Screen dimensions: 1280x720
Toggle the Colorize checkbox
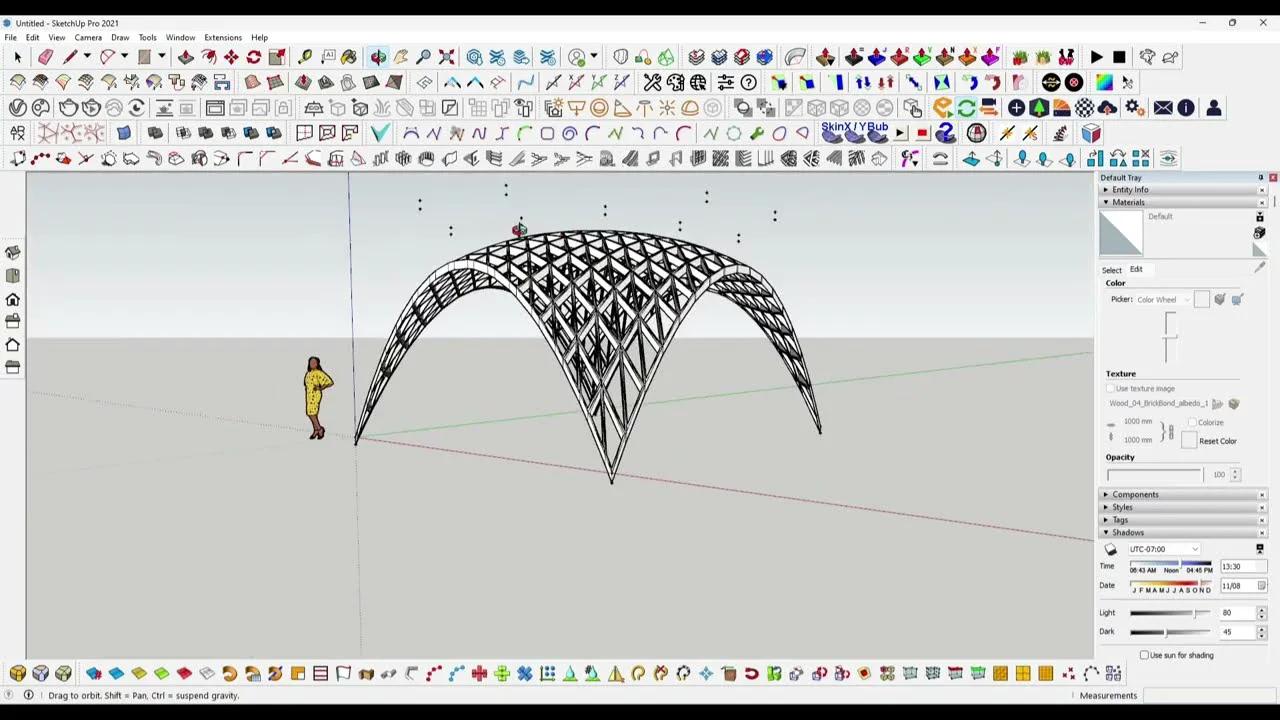tap(1193, 423)
